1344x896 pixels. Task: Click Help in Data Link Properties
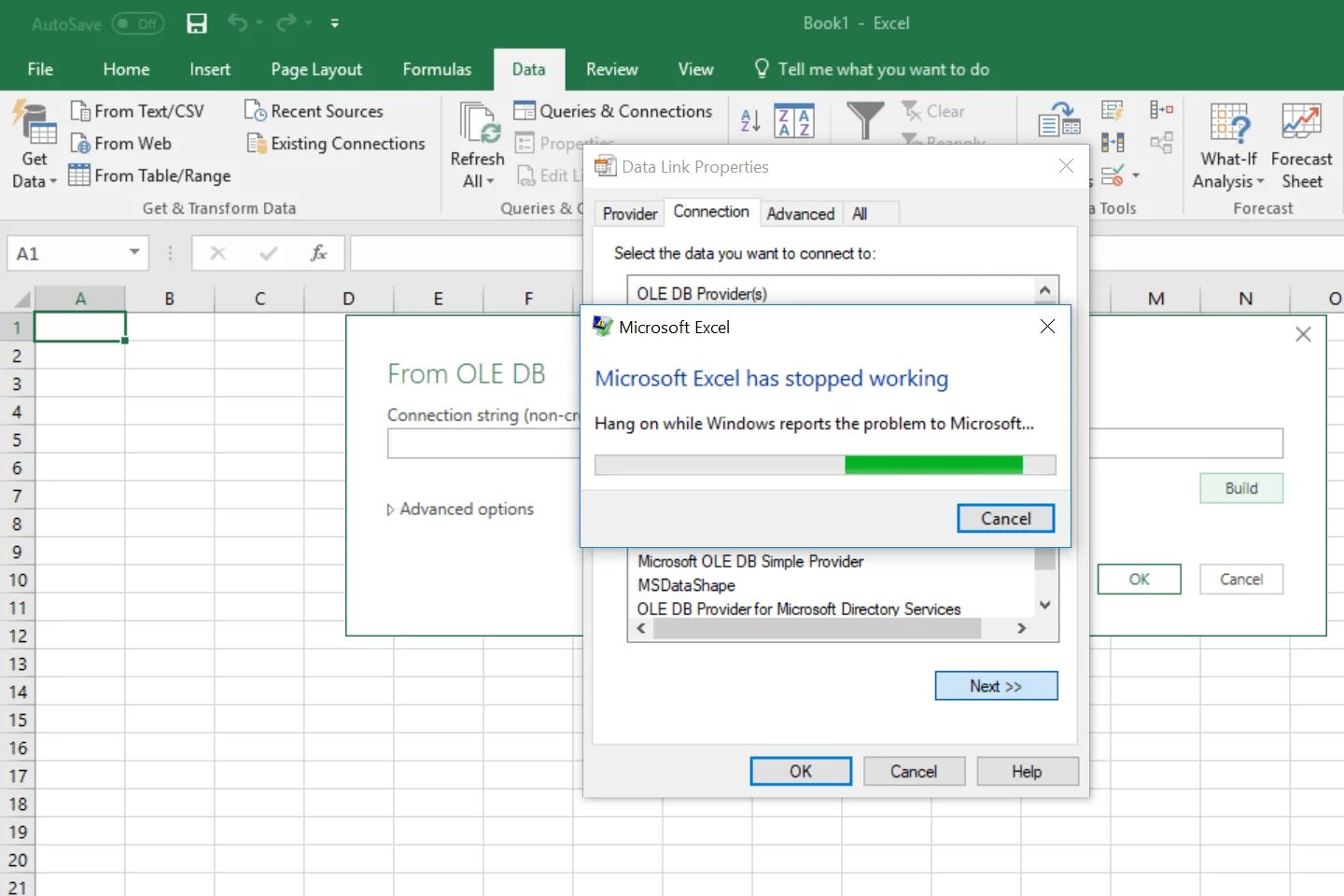click(1027, 771)
